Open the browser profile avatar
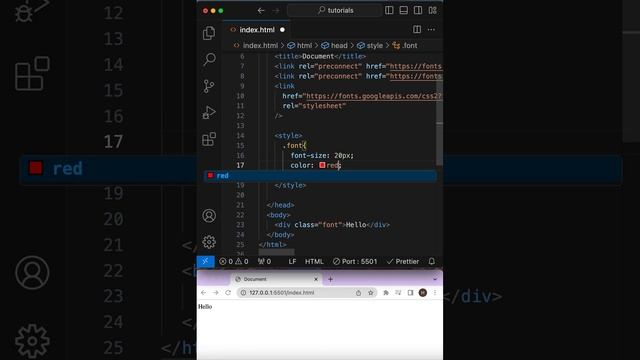Image resolution: width=640 pixels, height=360 pixels. tap(423, 293)
